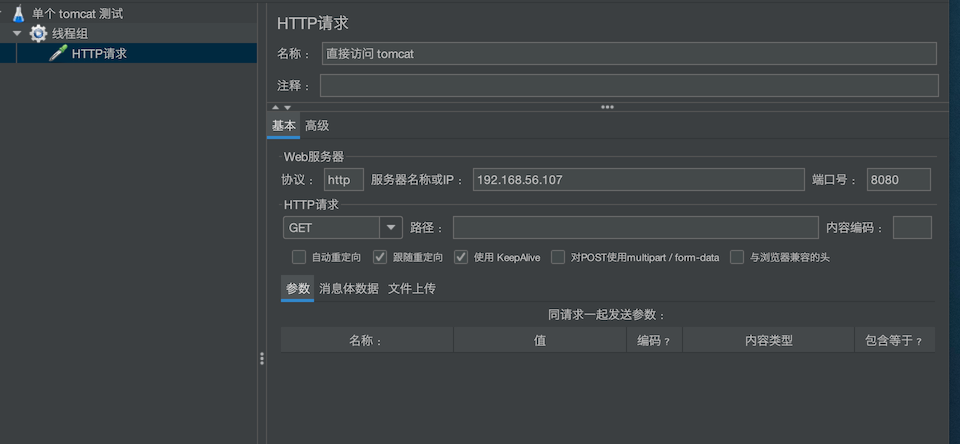The image size is (960, 444).
Task: Click the 路径 input field
Action: point(635,228)
